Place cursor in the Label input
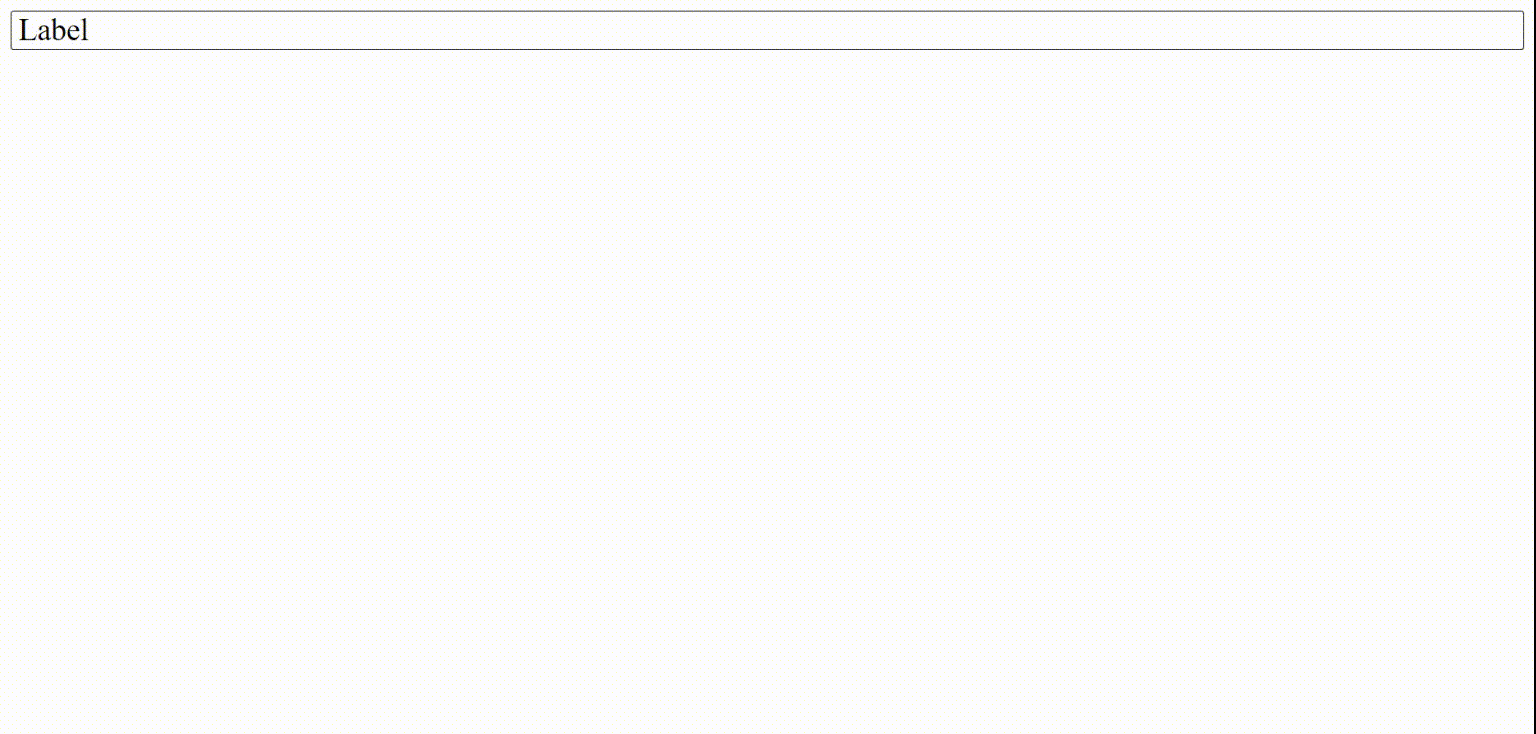 point(767,30)
